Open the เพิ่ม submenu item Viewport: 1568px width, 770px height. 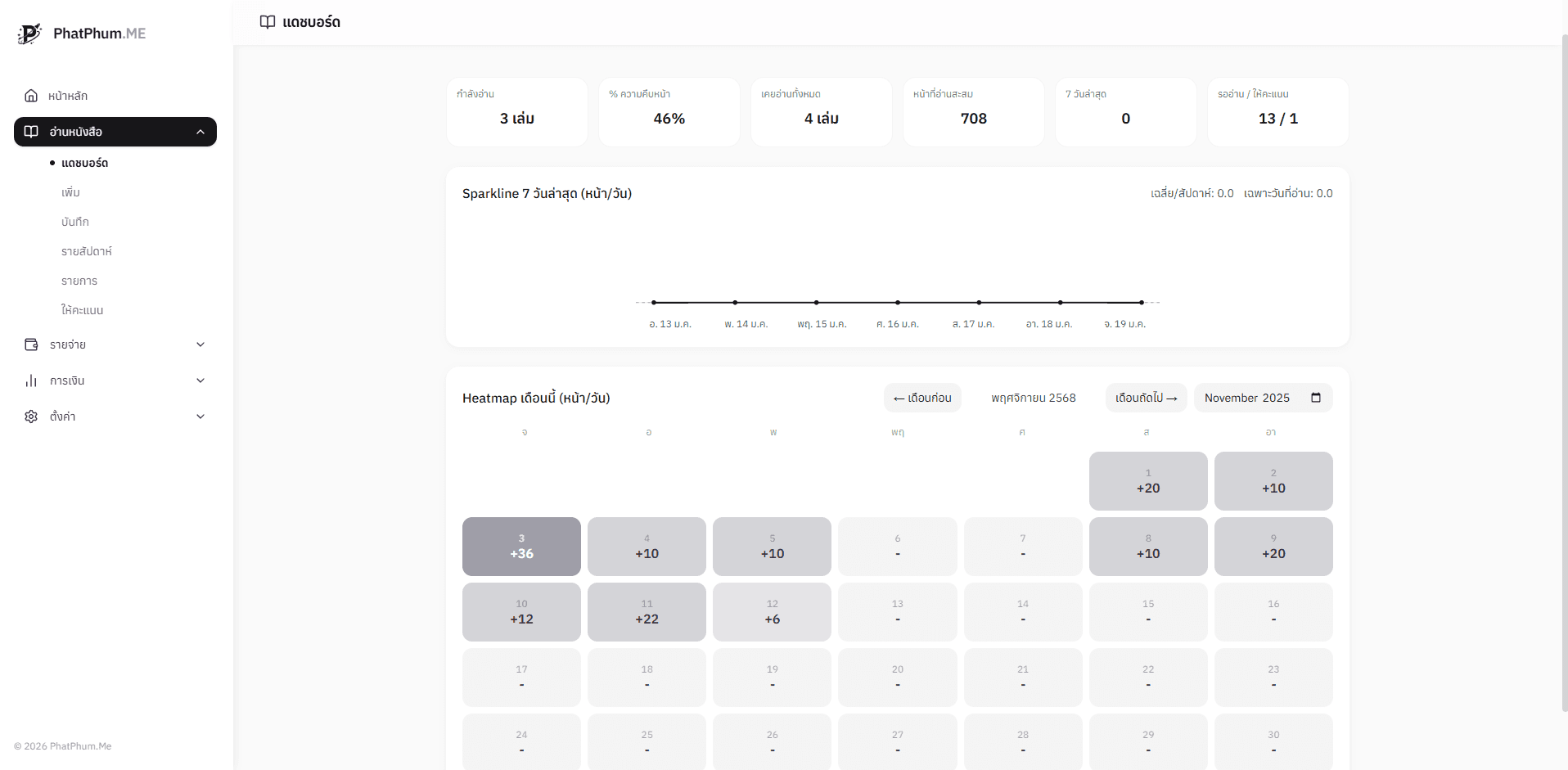point(70,192)
